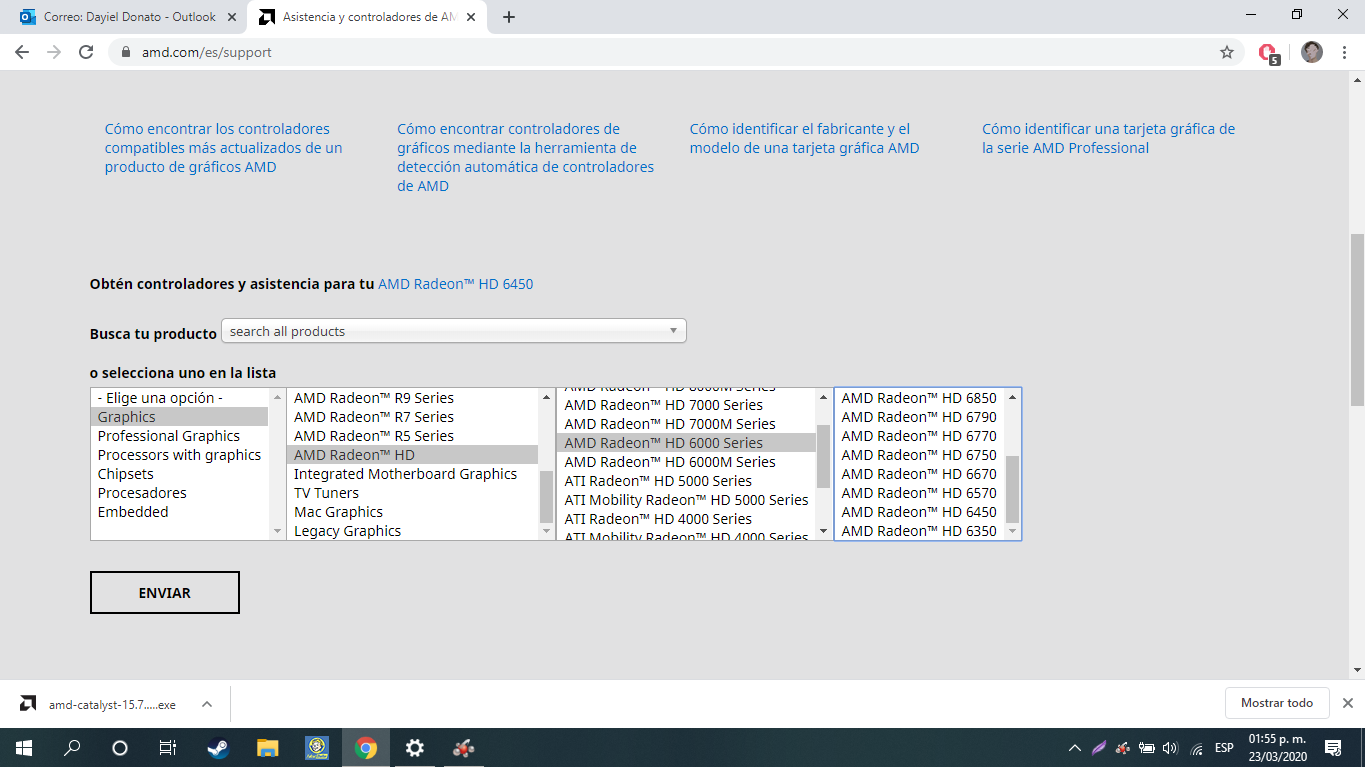
Task: Reload the AMD support page
Action: coord(86,52)
